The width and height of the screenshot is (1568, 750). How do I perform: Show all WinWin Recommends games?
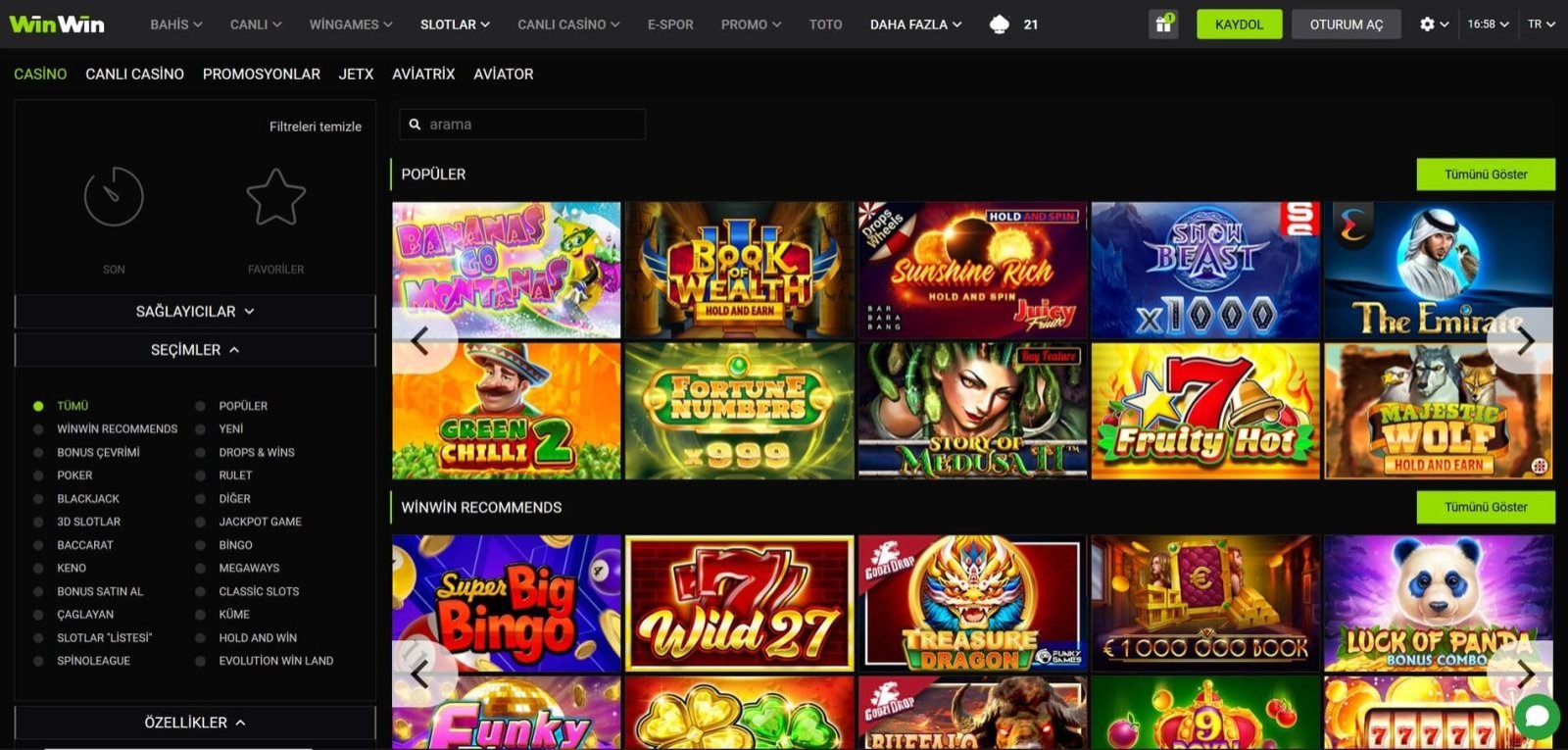coord(1486,507)
